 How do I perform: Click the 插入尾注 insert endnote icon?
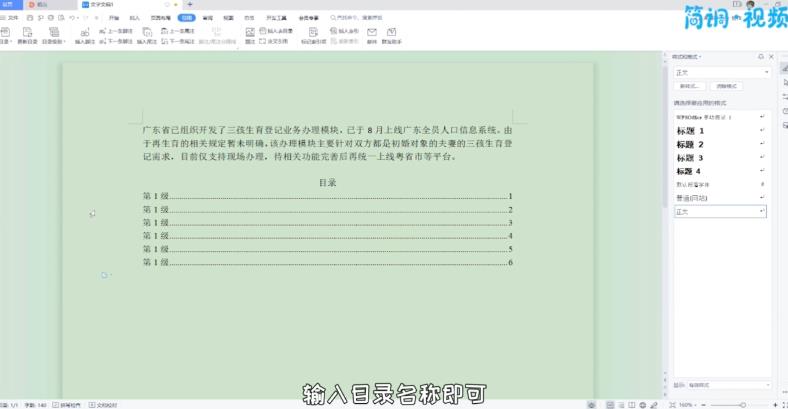146,32
